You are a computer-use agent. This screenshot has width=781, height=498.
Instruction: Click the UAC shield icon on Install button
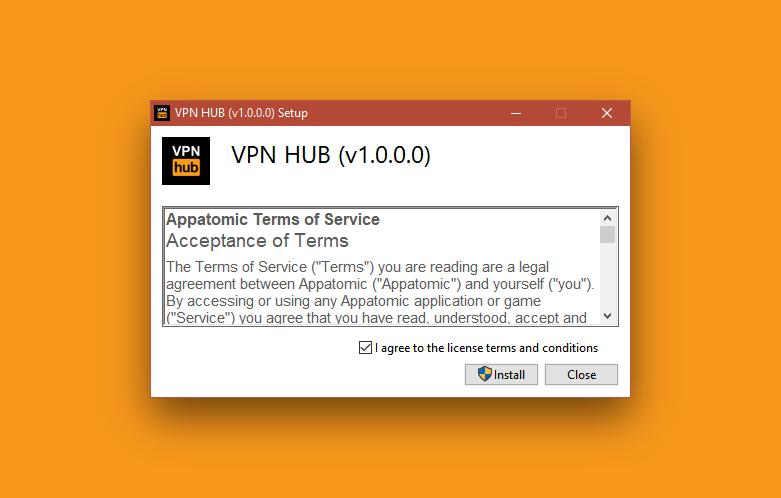pyautogui.click(x=485, y=374)
